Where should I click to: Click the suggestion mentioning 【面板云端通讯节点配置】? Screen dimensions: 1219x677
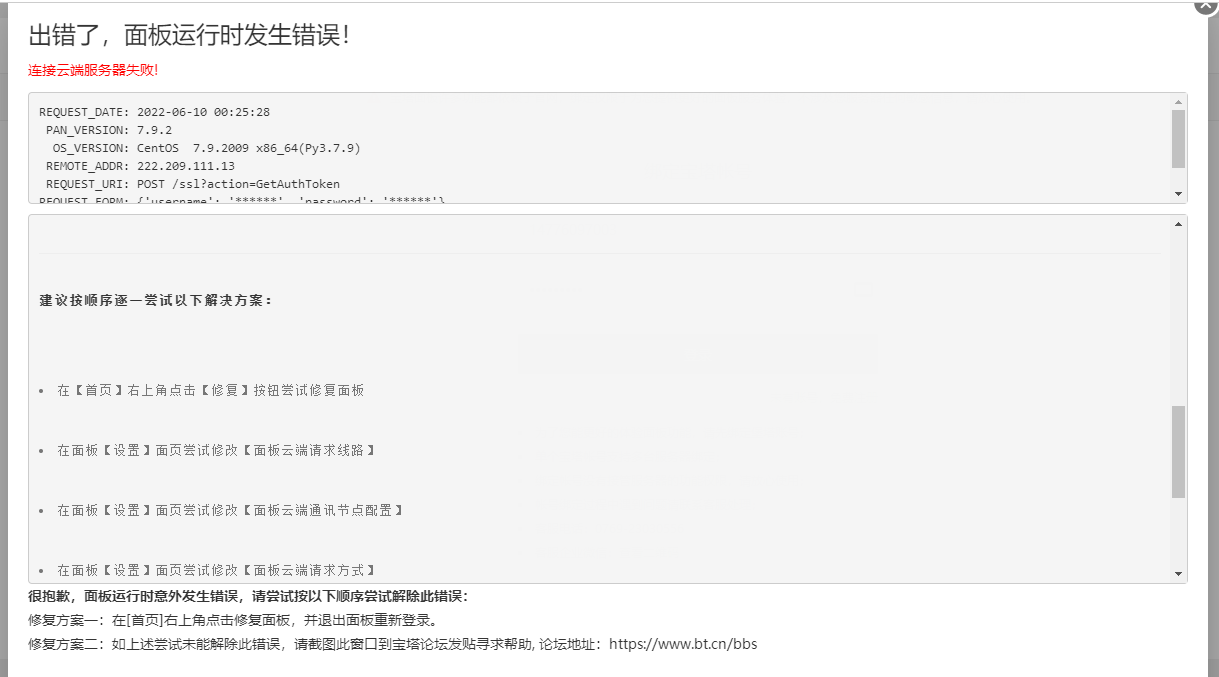[x=230, y=510]
